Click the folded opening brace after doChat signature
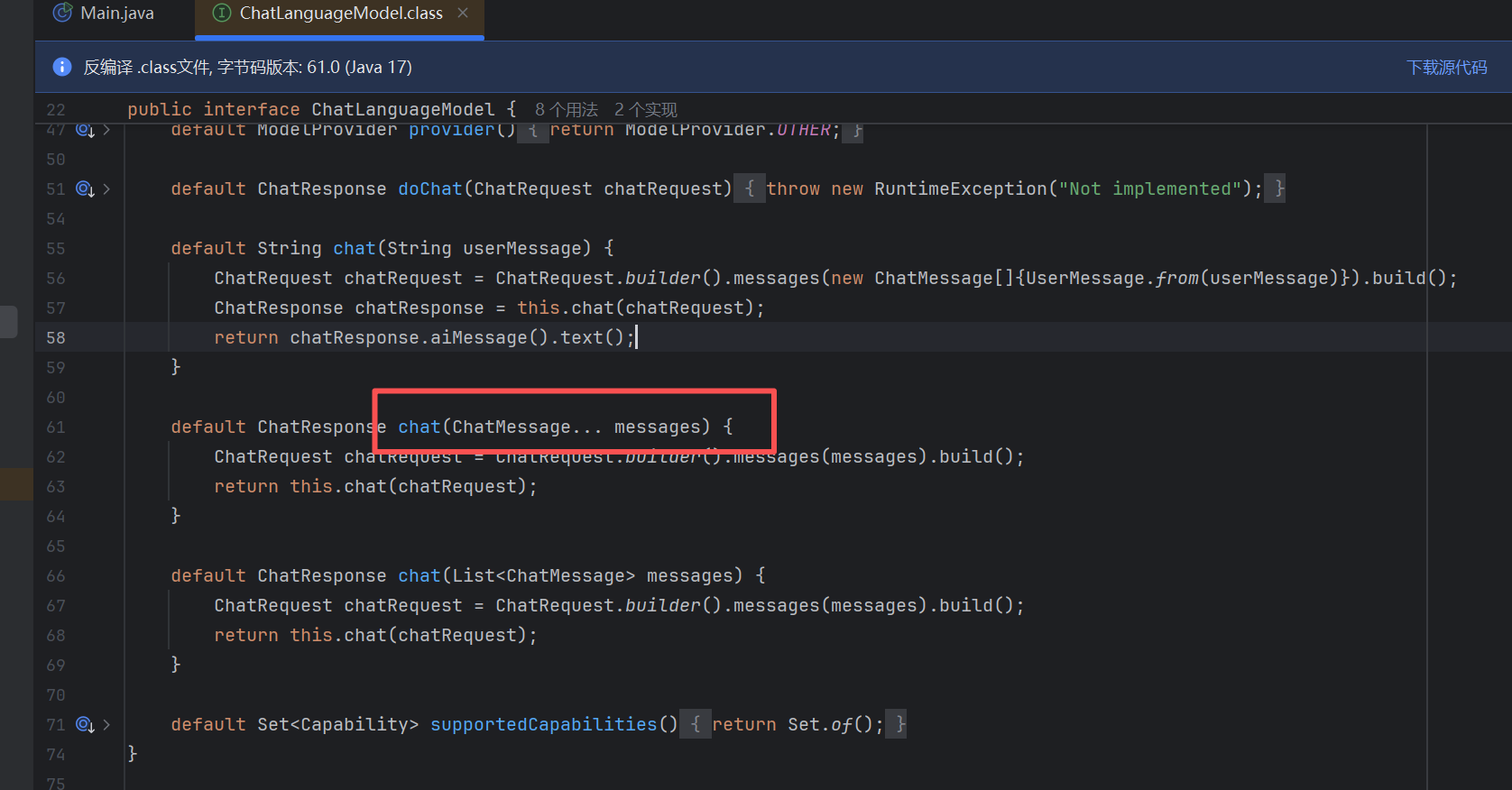The width and height of the screenshot is (1512, 790). 749,188
